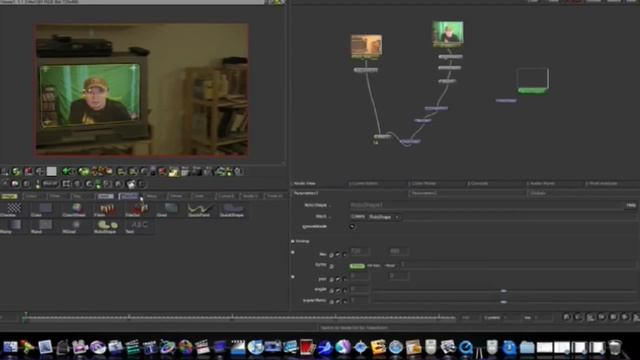The image size is (640, 360).
Task: Toggle the autokey icon in the Res row
Action: click(338, 255)
